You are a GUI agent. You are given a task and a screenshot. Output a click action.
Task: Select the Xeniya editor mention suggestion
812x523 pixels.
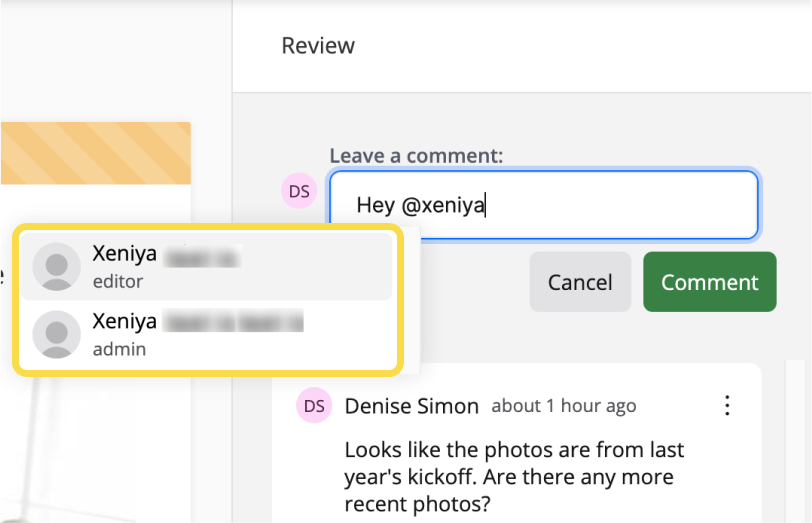point(206,267)
